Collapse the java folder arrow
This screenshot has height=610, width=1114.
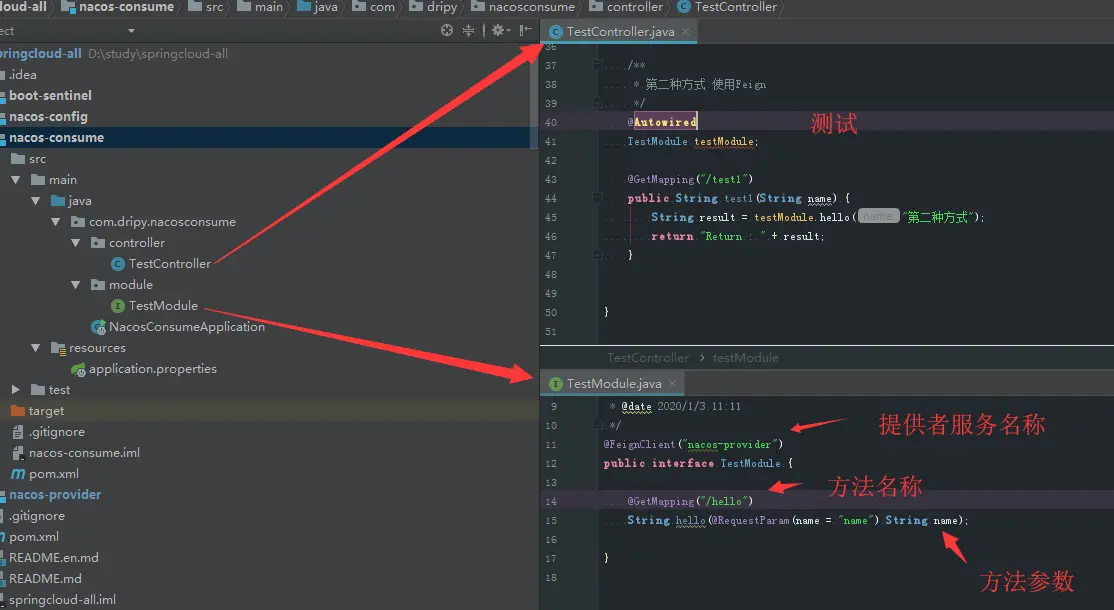pyautogui.click(x=36, y=201)
